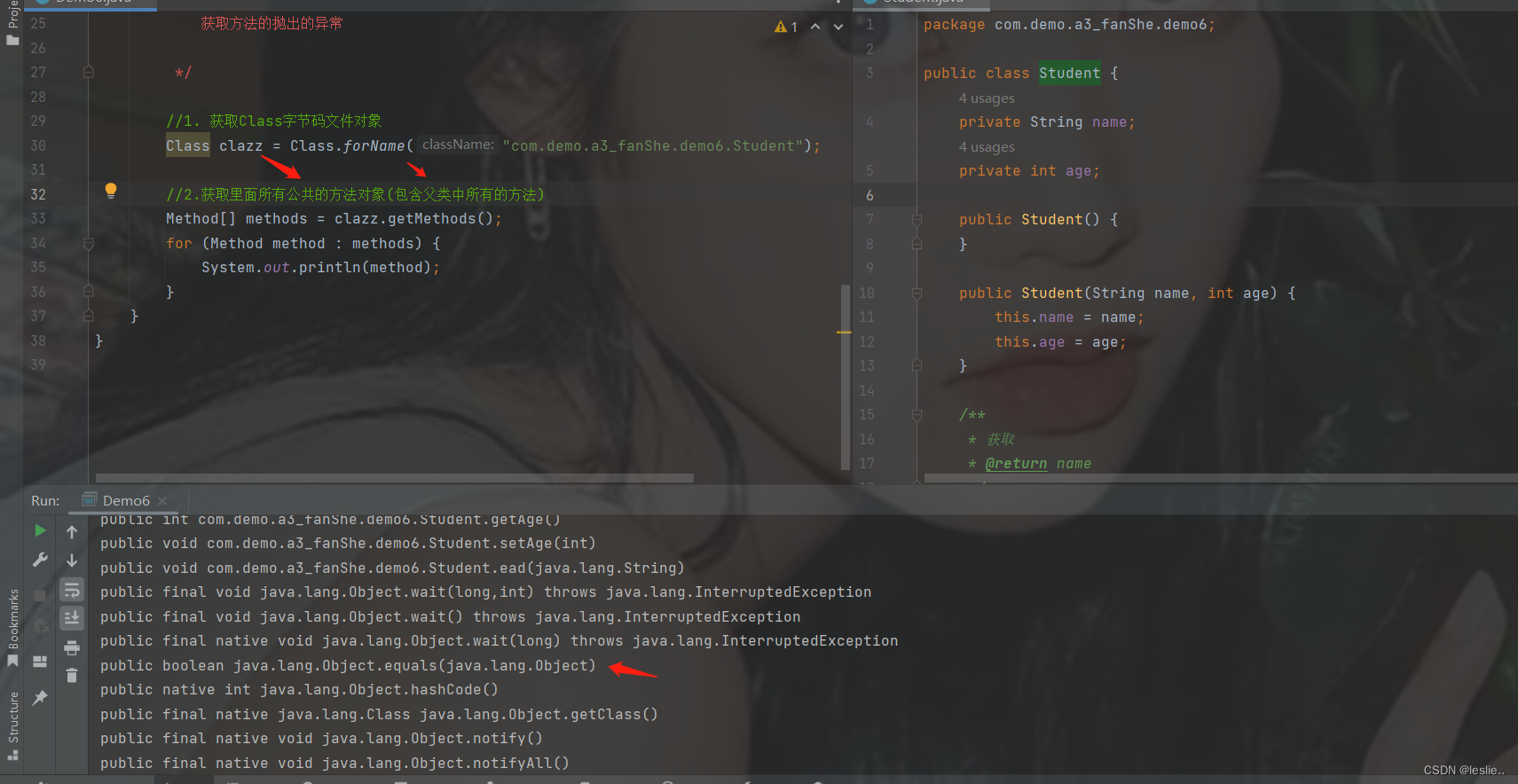Click the bookmark ribbon icon in left stripe
Viewport: 1518px width, 784px height.
(12, 661)
